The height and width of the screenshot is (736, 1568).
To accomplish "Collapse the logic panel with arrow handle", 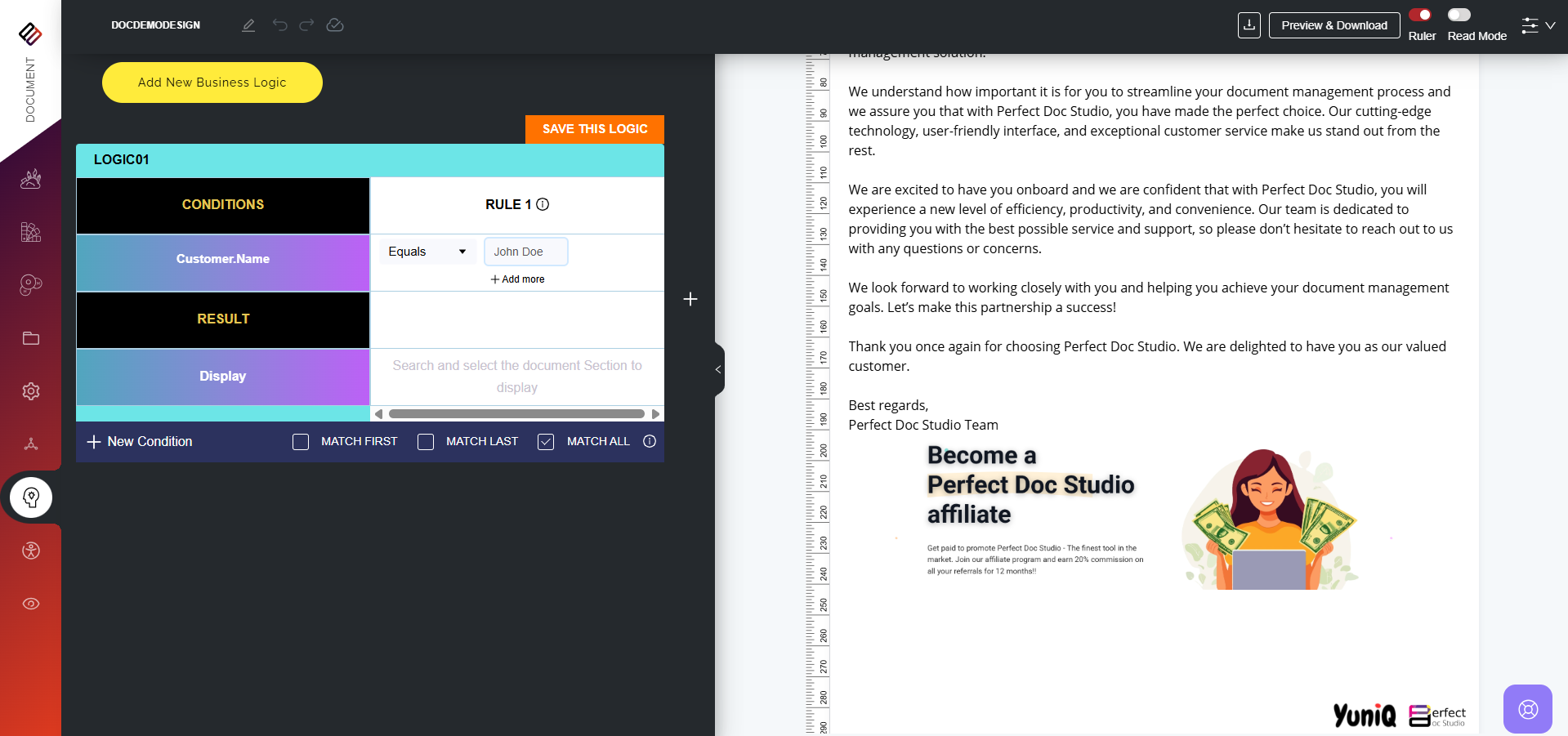I will 718,369.
